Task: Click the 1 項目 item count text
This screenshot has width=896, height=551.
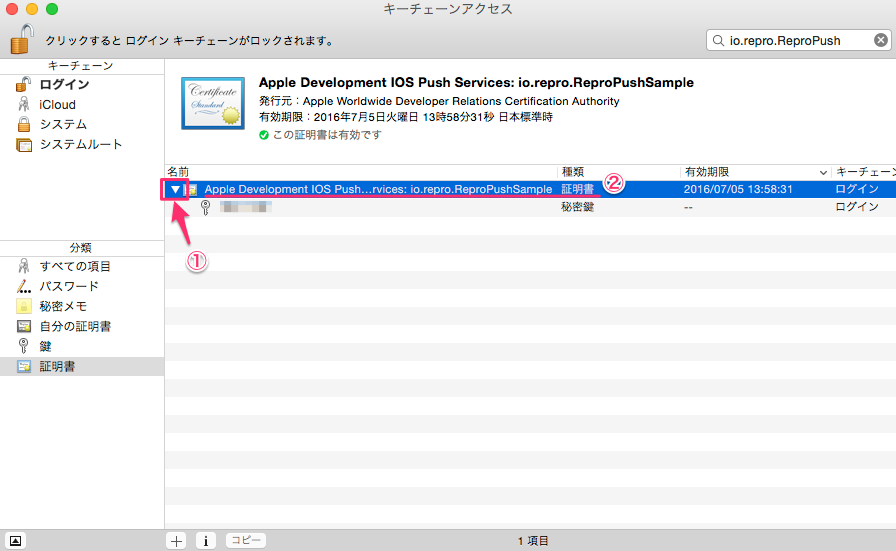Action: click(533, 541)
